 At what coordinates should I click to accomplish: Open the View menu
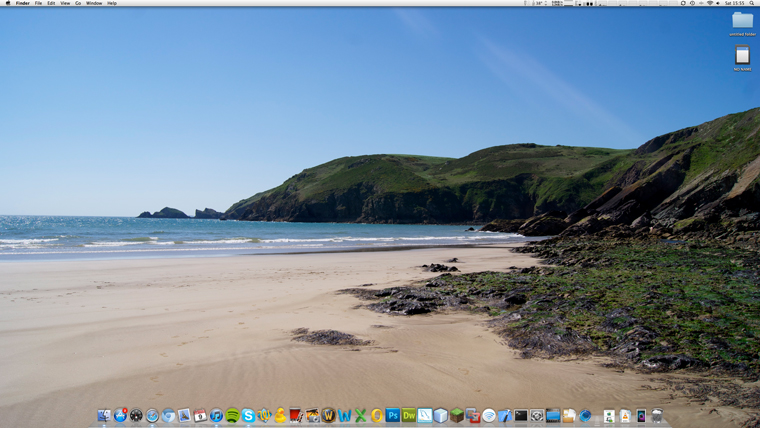(65, 3)
